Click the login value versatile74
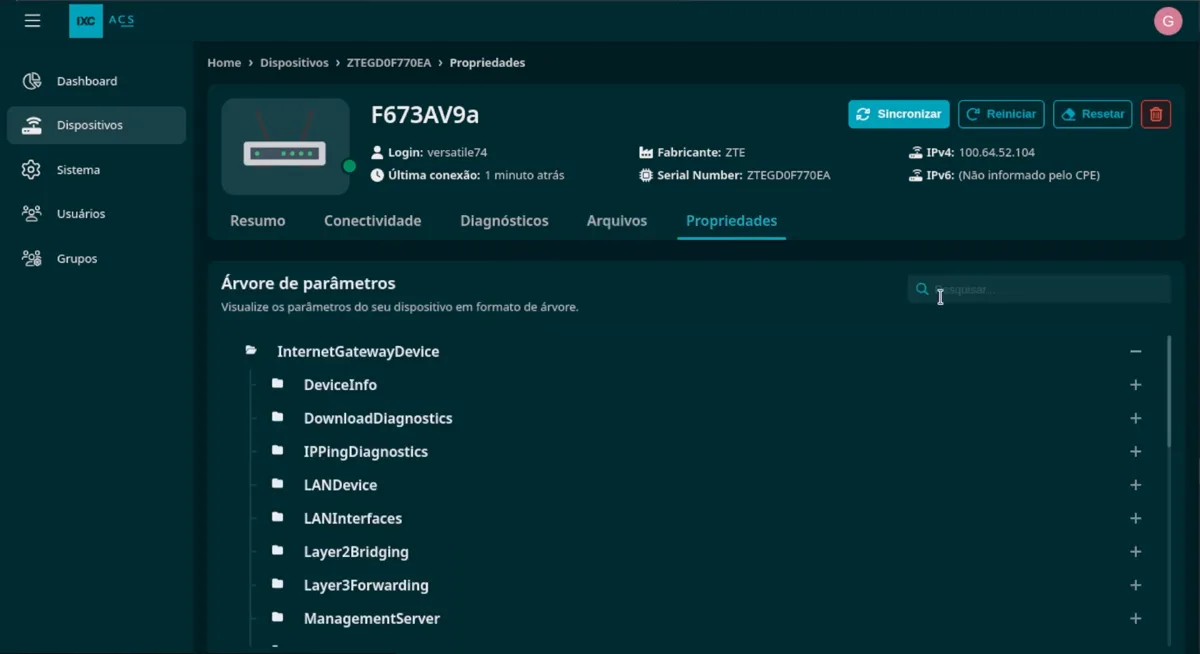 tap(457, 153)
